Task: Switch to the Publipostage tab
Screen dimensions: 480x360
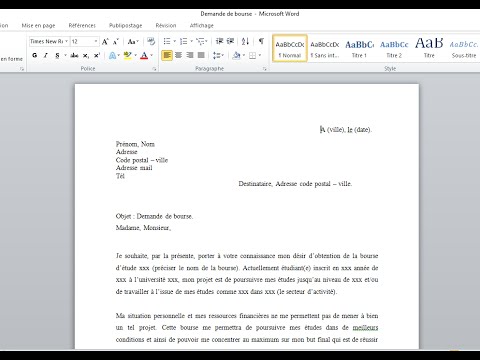Action: [126, 25]
